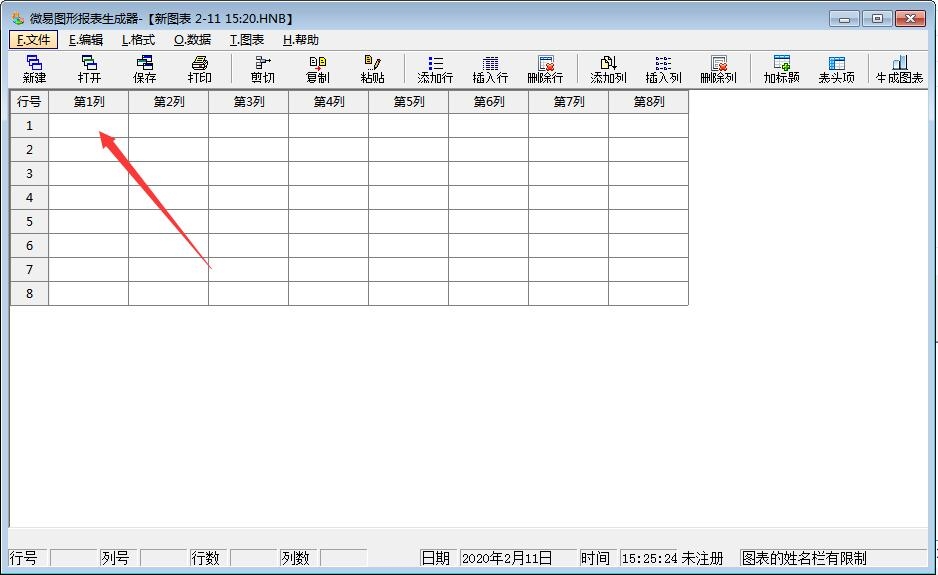
Task: Insert a row with 插入行
Action: (490, 69)
